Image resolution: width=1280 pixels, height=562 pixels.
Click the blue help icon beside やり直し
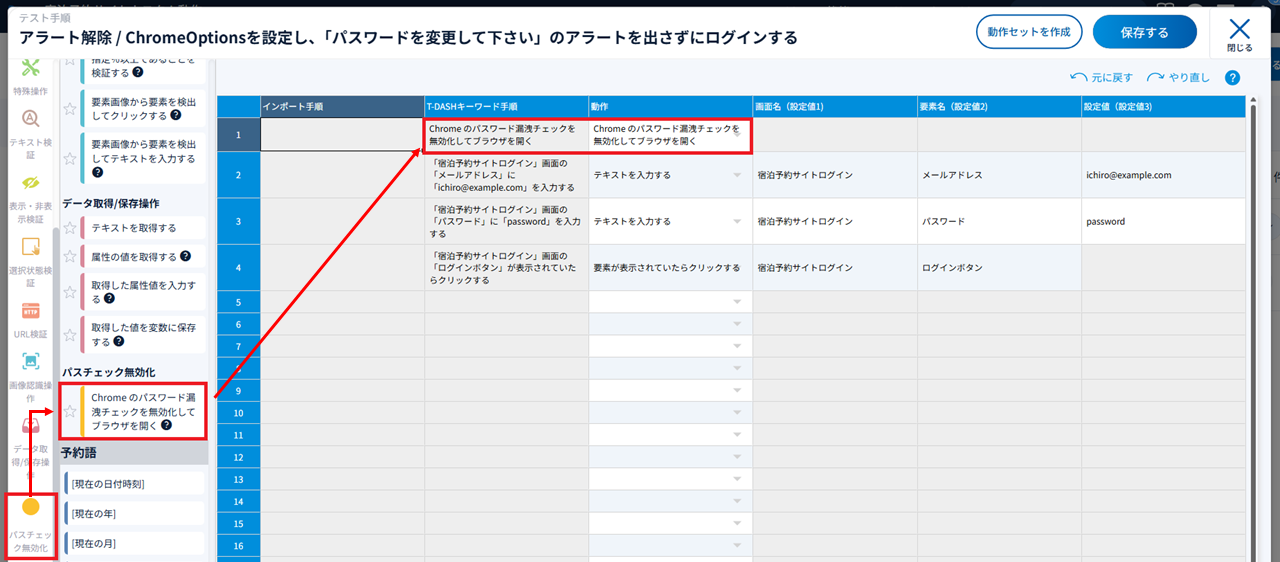1232,78
